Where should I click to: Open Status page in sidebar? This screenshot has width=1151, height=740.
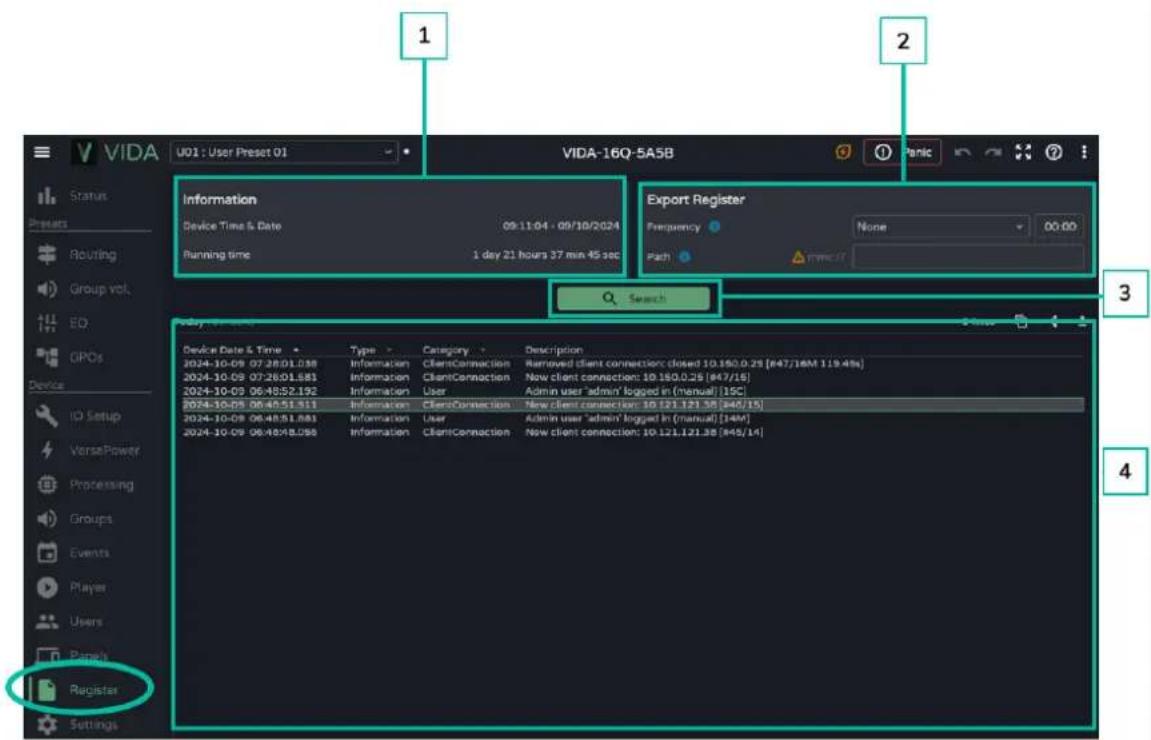pos(72,196)
